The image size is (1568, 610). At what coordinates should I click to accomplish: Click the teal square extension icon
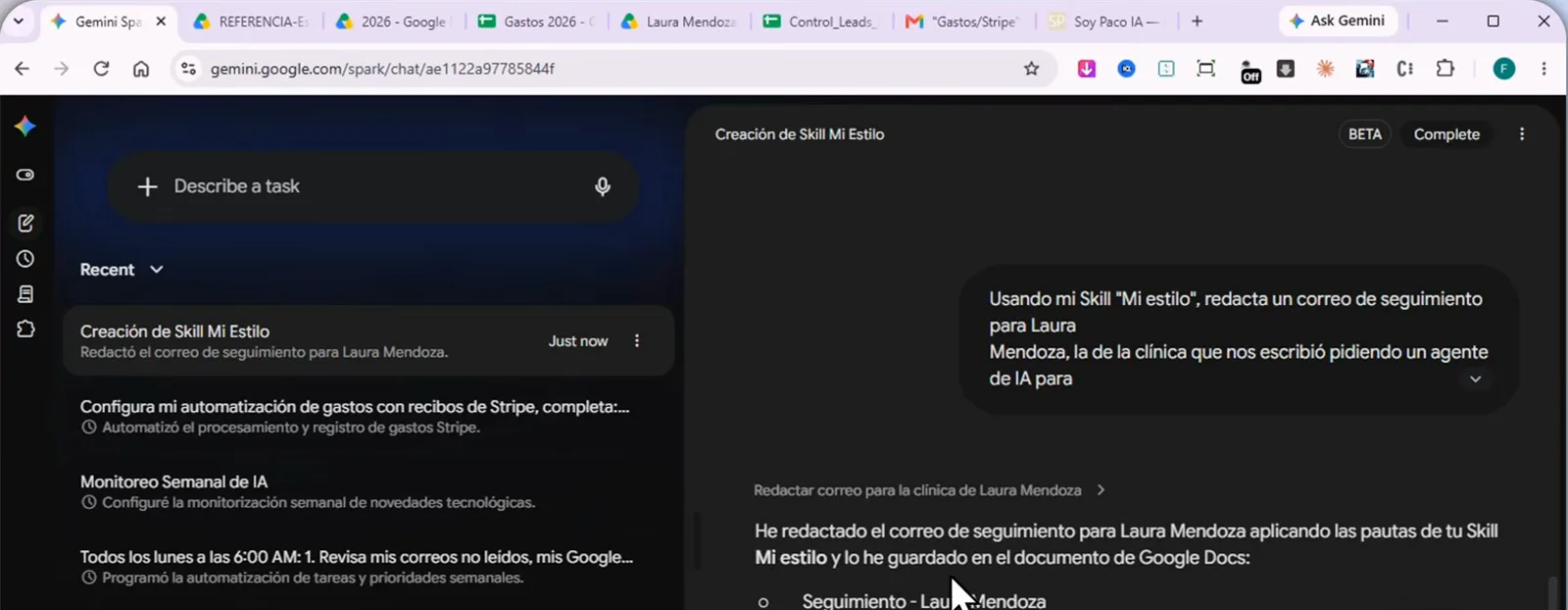pyautogui.click(x=1166, y=69)
